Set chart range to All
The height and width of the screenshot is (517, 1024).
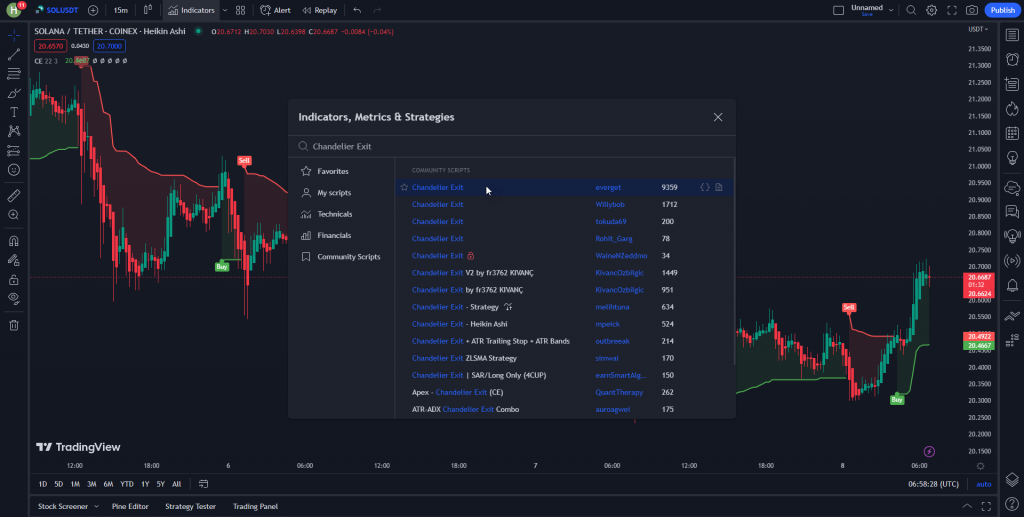click(x=176, y=484)
